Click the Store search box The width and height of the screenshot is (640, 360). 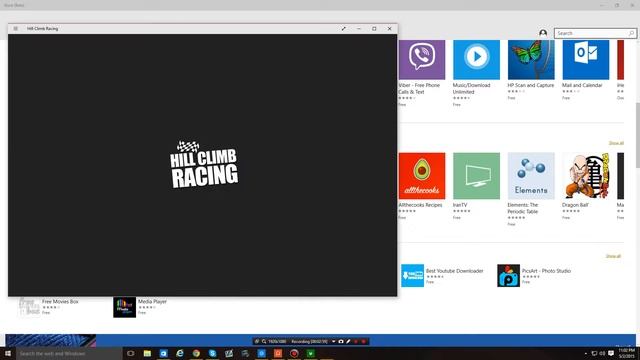[x=595, y=33]
